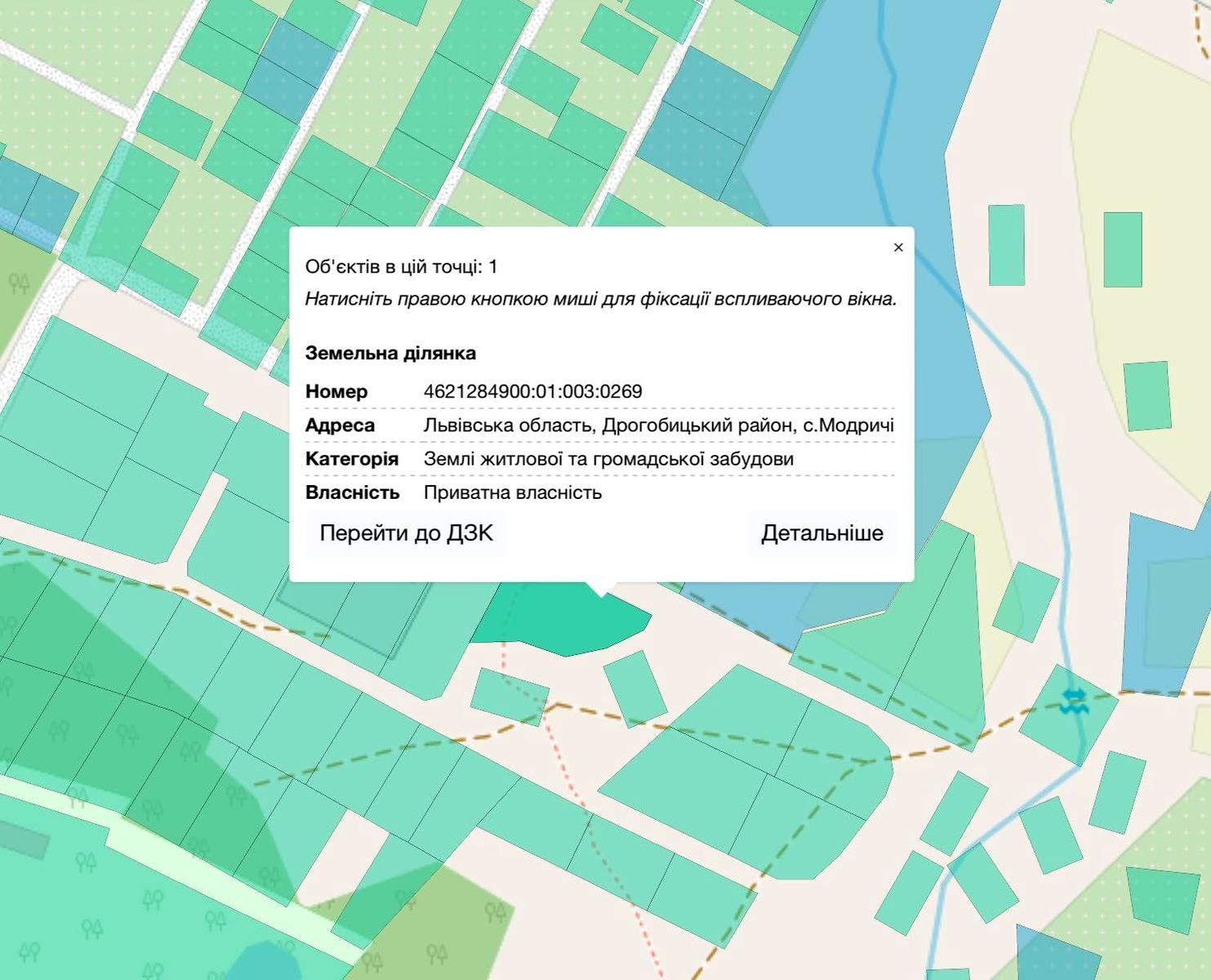
Task: Click the category value "Землі житлової та громадської забудови"
Action: (608, 459)
